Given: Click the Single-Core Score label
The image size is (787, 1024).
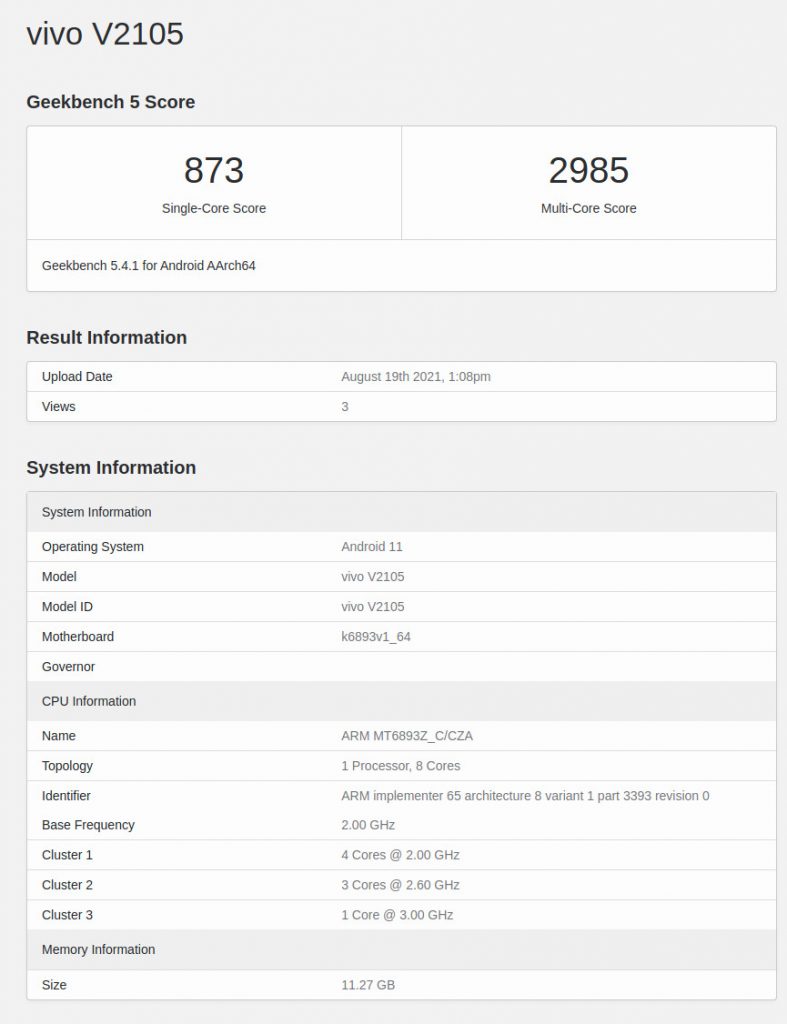Looking at the screenshot, I should 214,208.
